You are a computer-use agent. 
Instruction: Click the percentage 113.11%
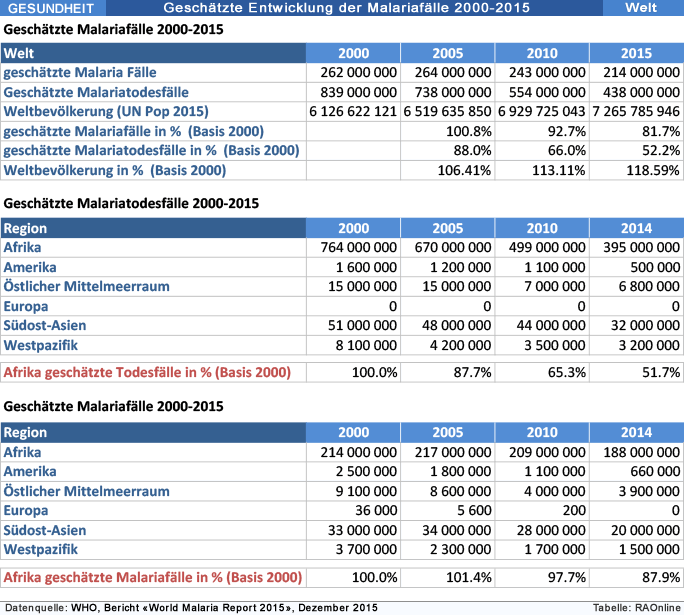coord(558,171)
